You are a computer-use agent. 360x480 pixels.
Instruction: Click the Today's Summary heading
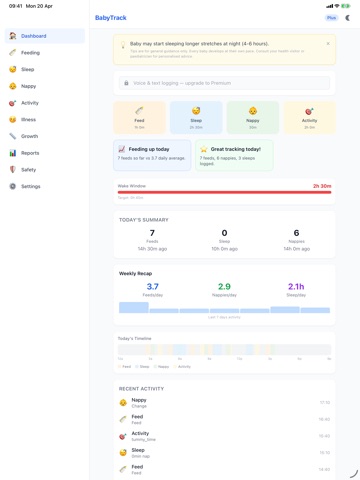144,220
